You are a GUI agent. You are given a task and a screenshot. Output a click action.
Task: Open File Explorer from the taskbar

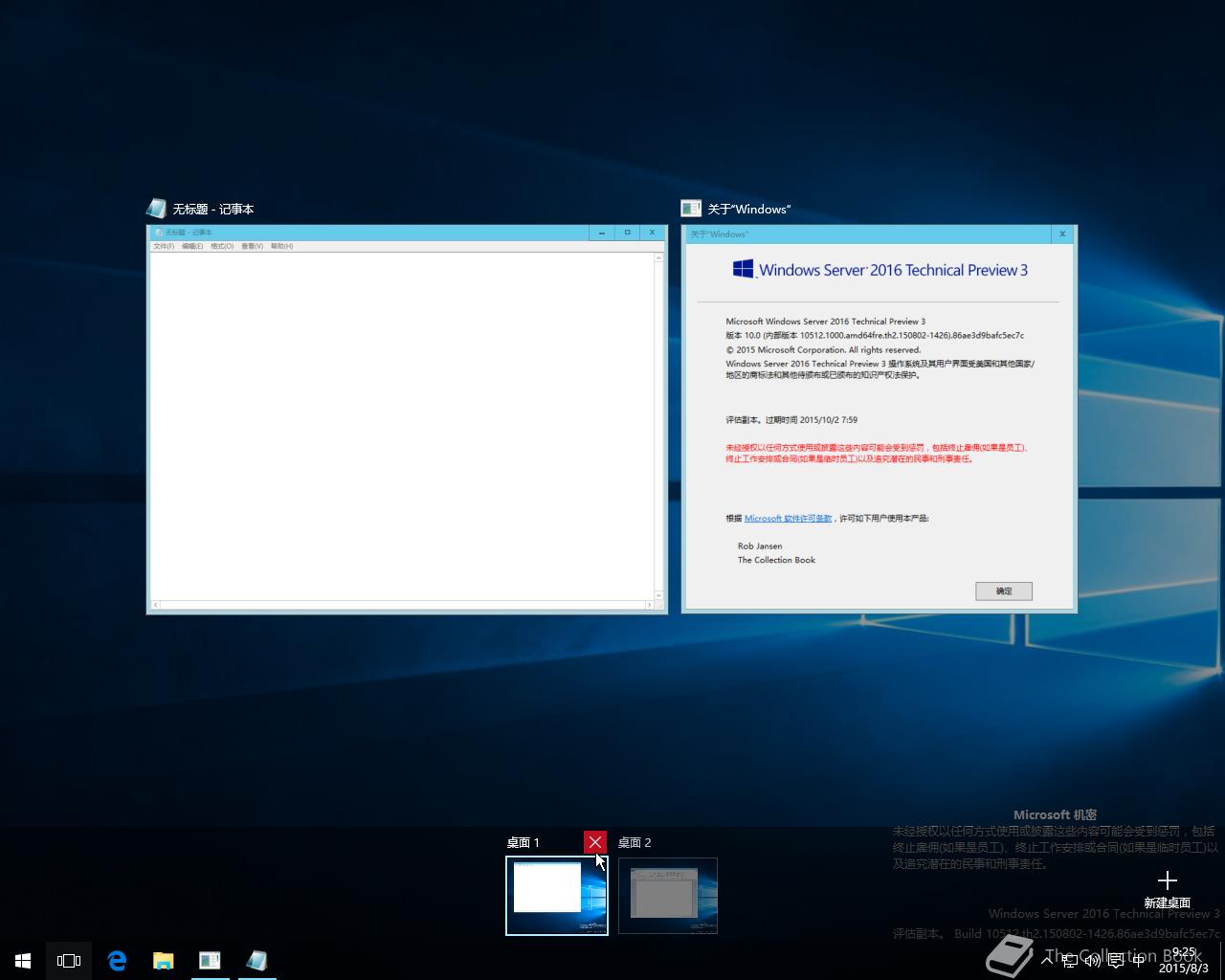point(163,961)
